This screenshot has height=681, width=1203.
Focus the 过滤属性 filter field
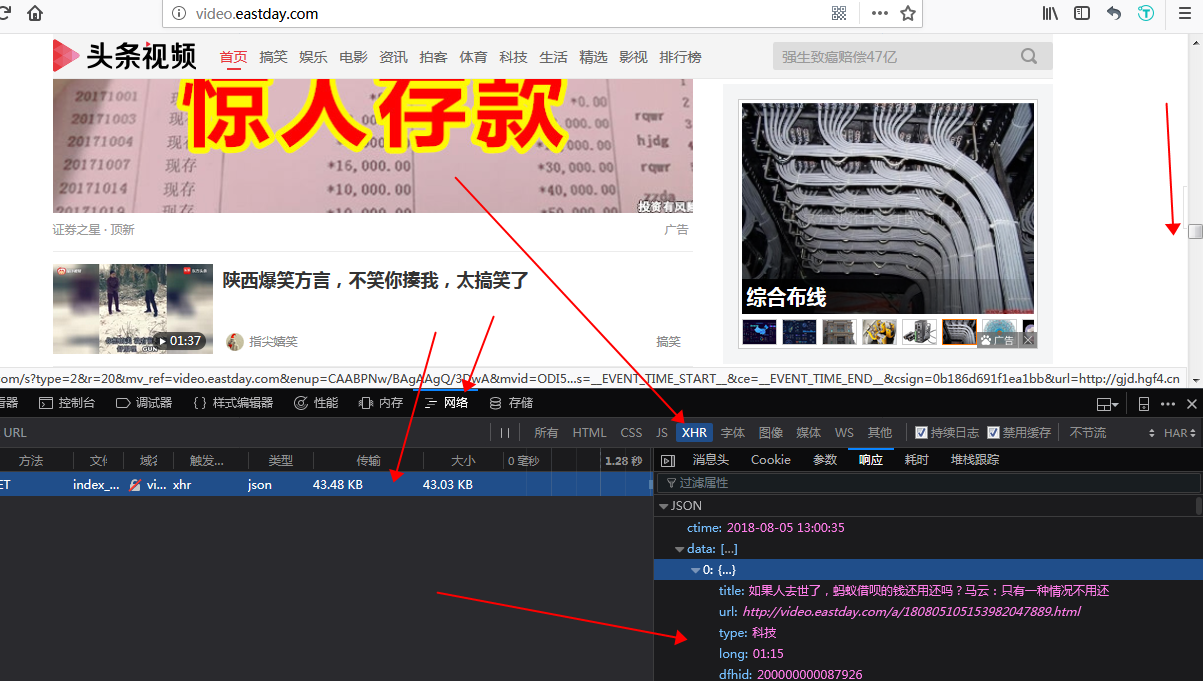(x=929, y=483)
